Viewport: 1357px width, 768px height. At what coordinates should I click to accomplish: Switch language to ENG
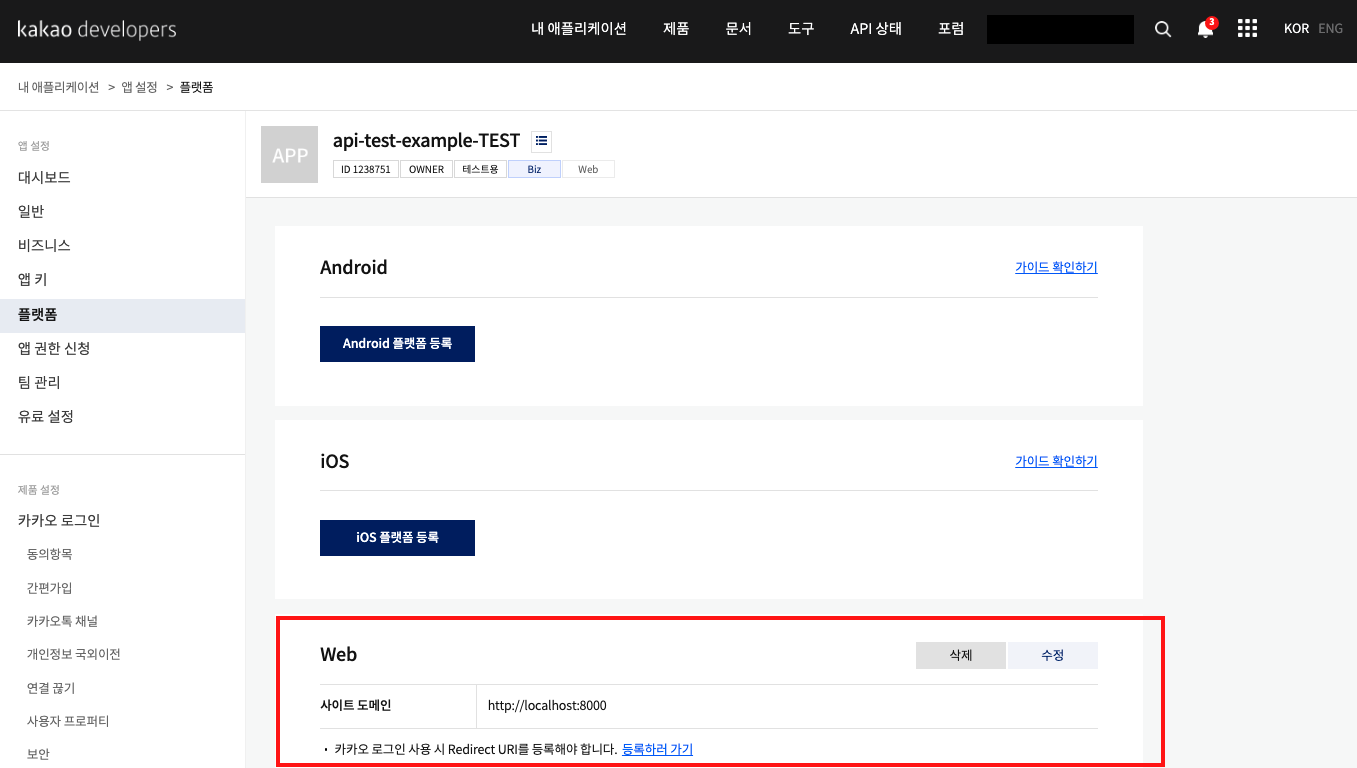(x=1330, y=29)
